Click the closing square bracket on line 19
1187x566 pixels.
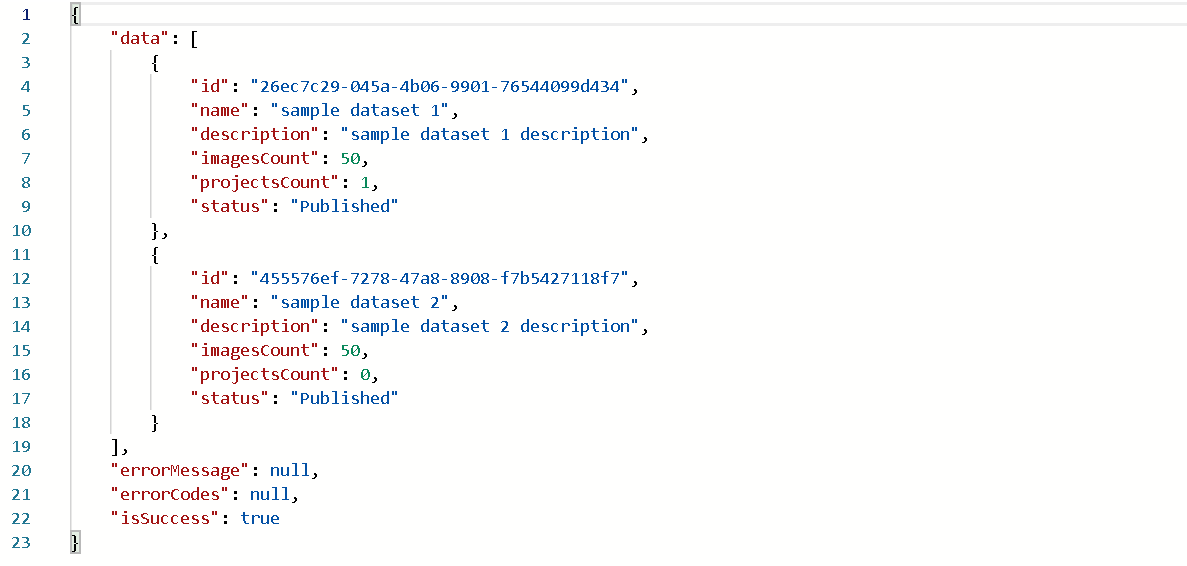coord(116,446)
